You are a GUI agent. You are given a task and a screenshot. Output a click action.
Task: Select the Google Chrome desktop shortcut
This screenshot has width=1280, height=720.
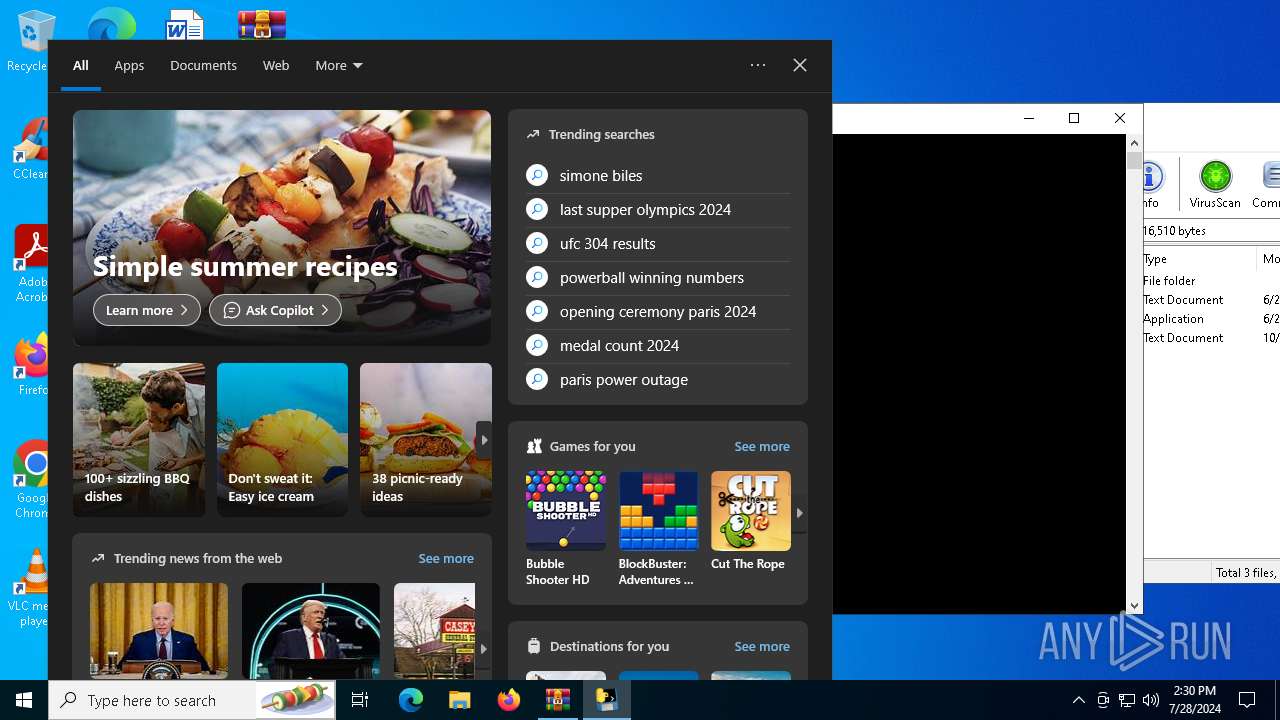(31, 479)
